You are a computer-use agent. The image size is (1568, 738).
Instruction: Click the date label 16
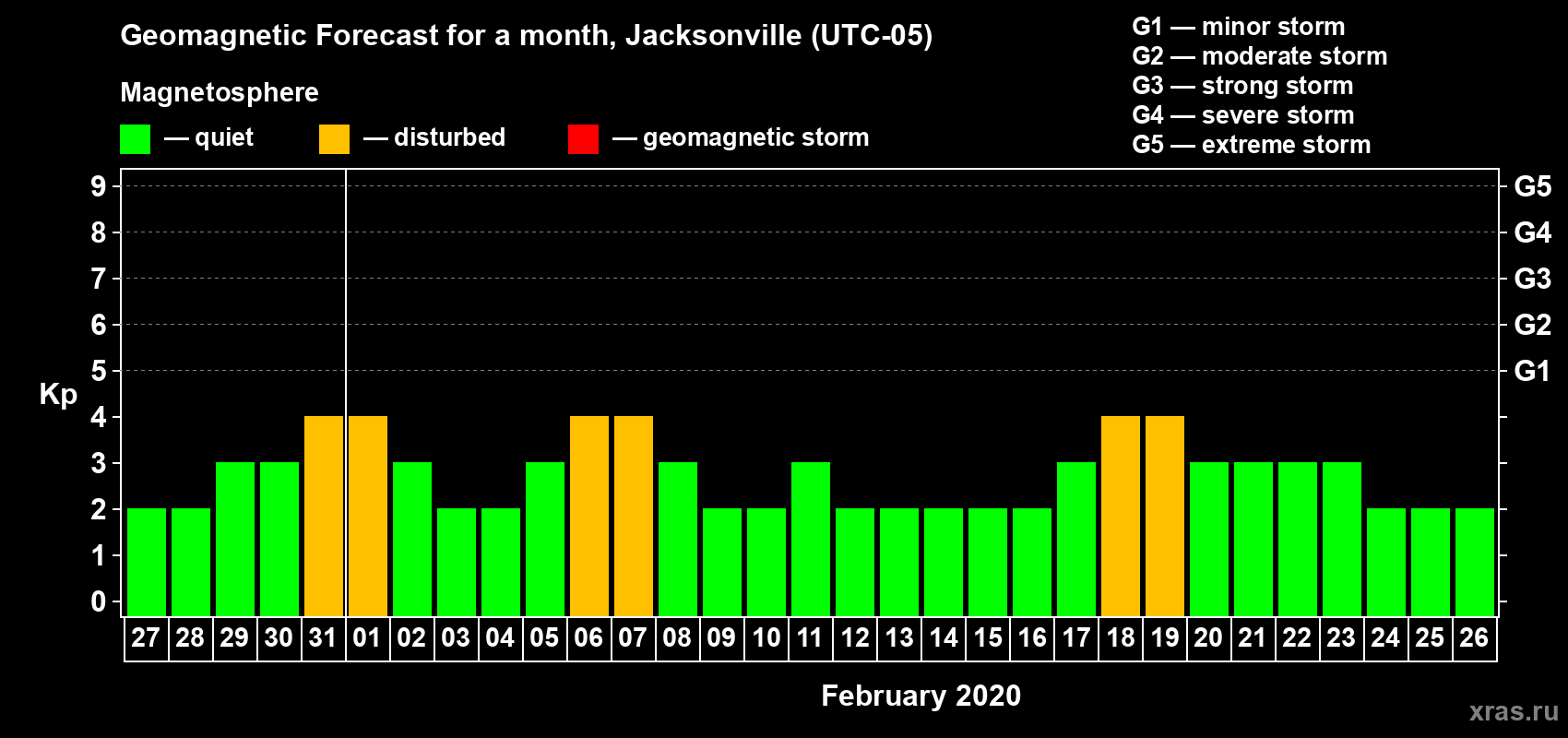[1031, 638]
